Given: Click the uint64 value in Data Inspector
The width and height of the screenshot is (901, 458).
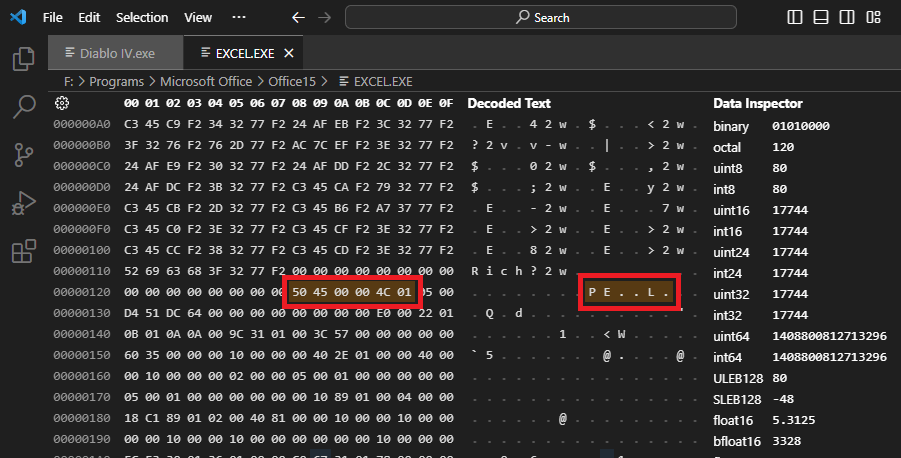Looking at the screenshot, I should point(830,336).
